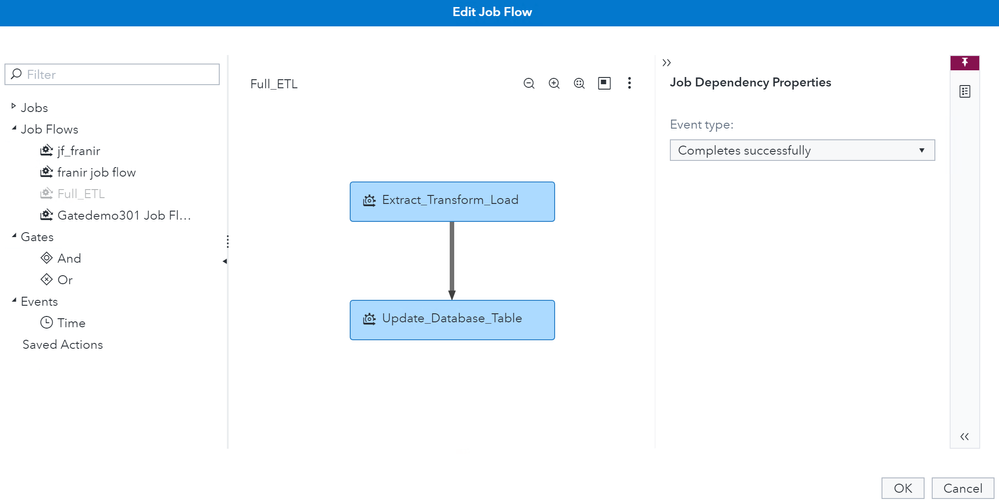
Task: Click the Filter input field
Action: coord(120,74)
